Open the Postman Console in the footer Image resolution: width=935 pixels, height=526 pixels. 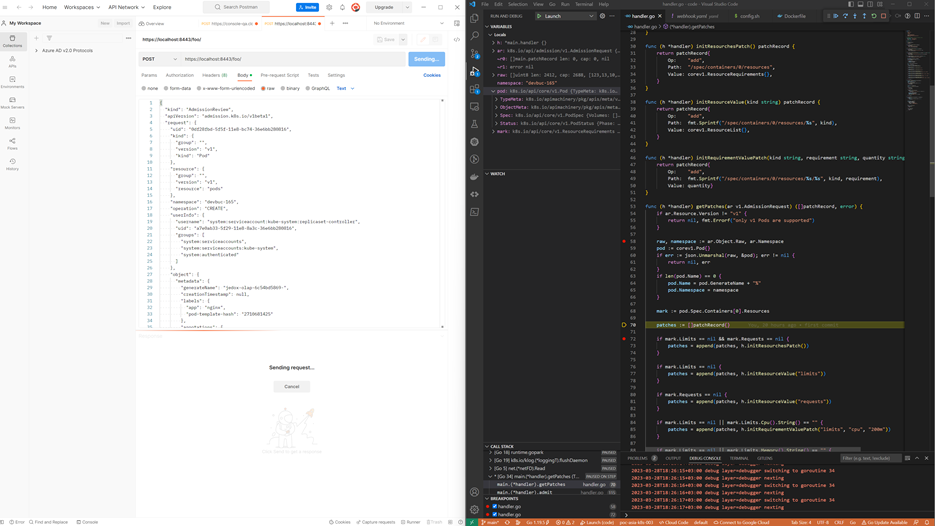click(87, 522)
